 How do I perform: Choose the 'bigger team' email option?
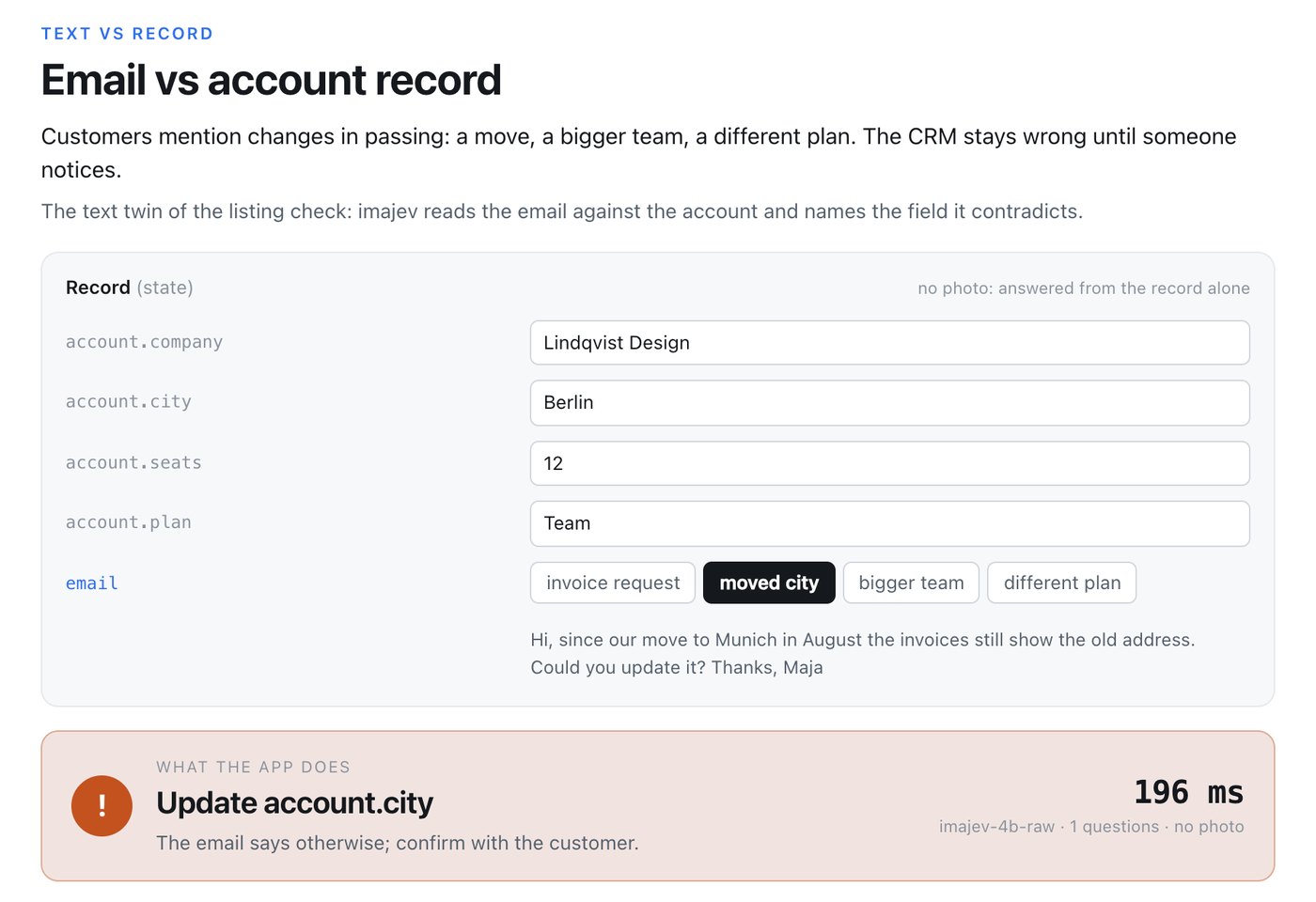911,583
